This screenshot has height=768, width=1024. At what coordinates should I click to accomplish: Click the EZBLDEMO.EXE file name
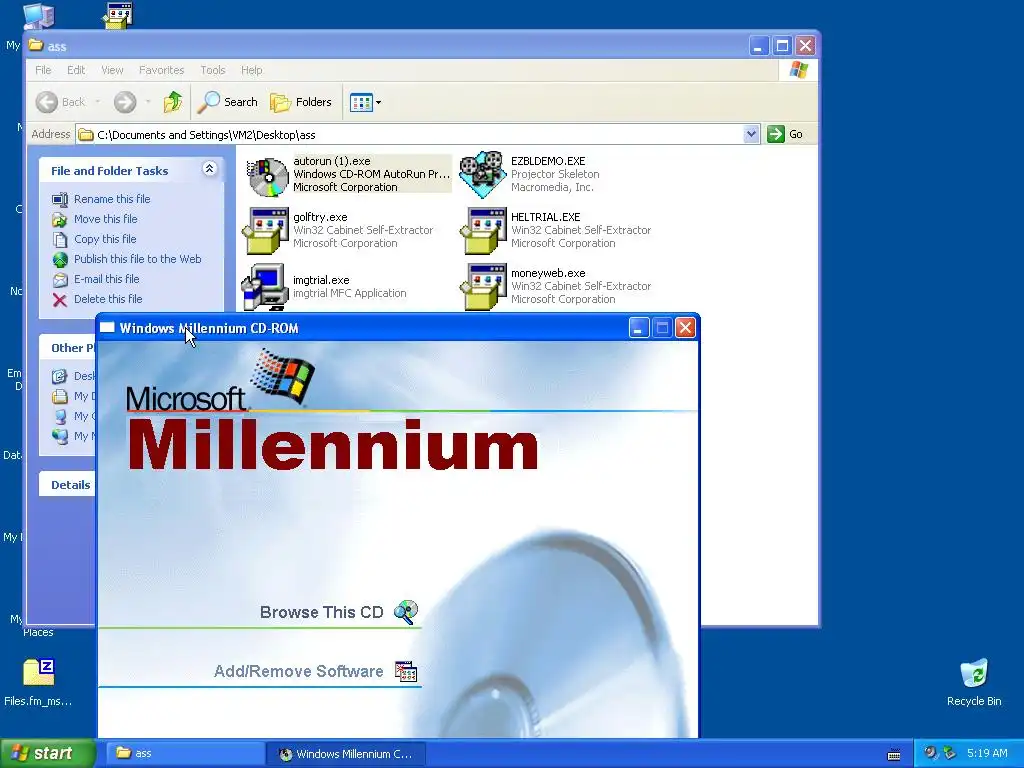548,161
